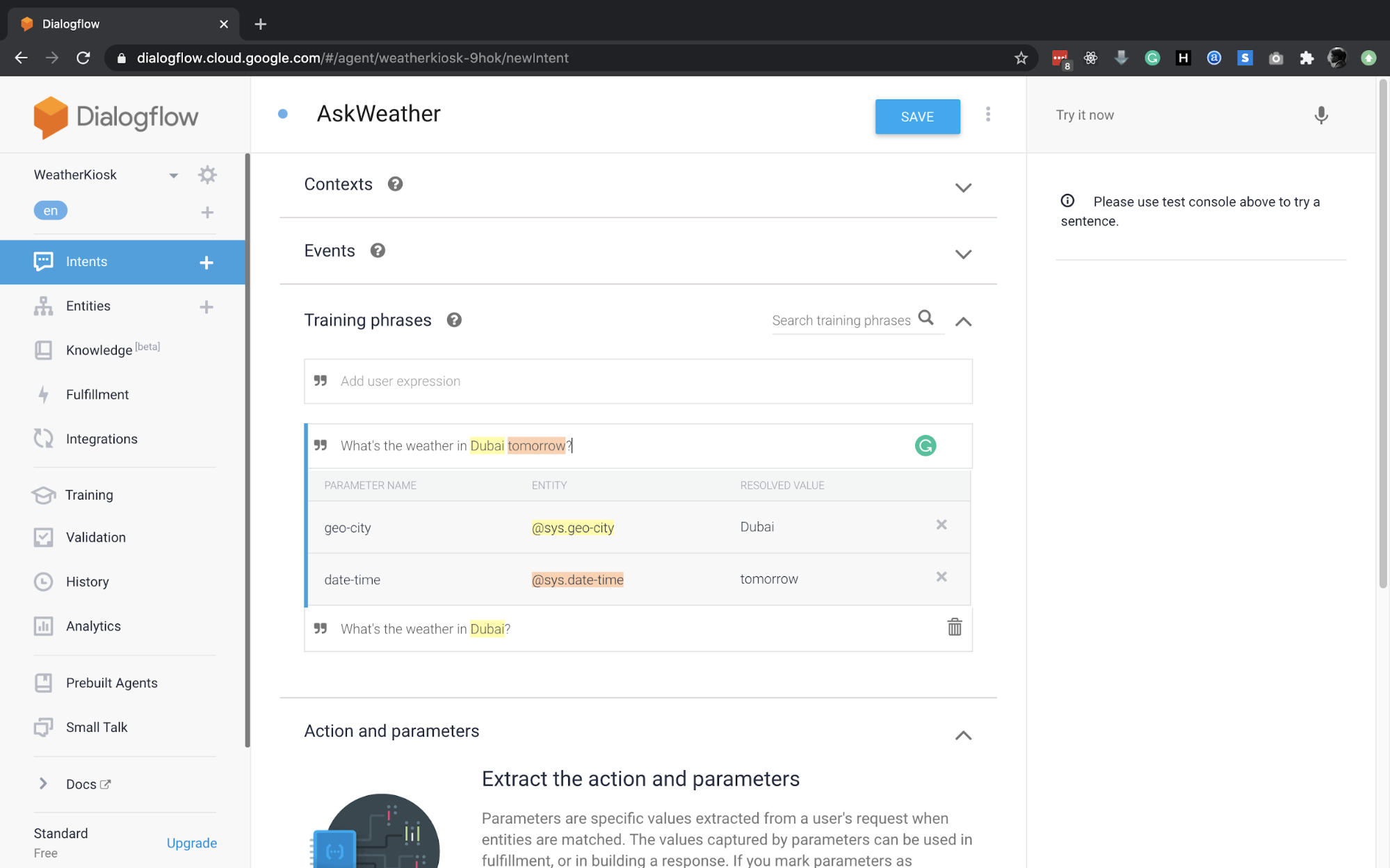Click the Add user expression field
Viewport: 1390px width, 868px height.
coord(637,381)
